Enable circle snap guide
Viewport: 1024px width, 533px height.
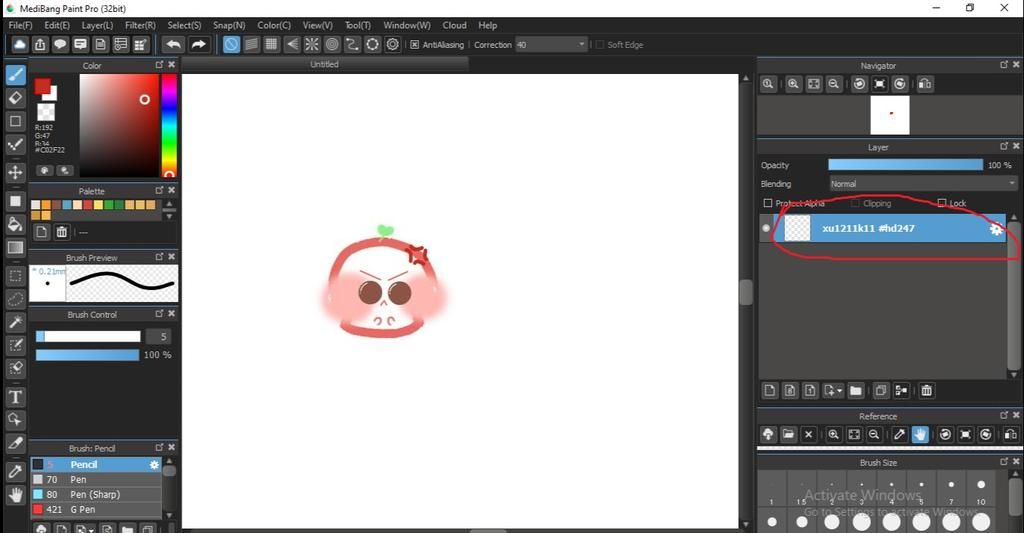click(x=332, y=44)
